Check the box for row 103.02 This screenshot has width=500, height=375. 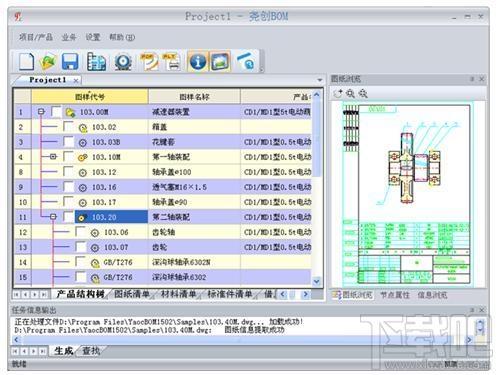coord(69,127)
